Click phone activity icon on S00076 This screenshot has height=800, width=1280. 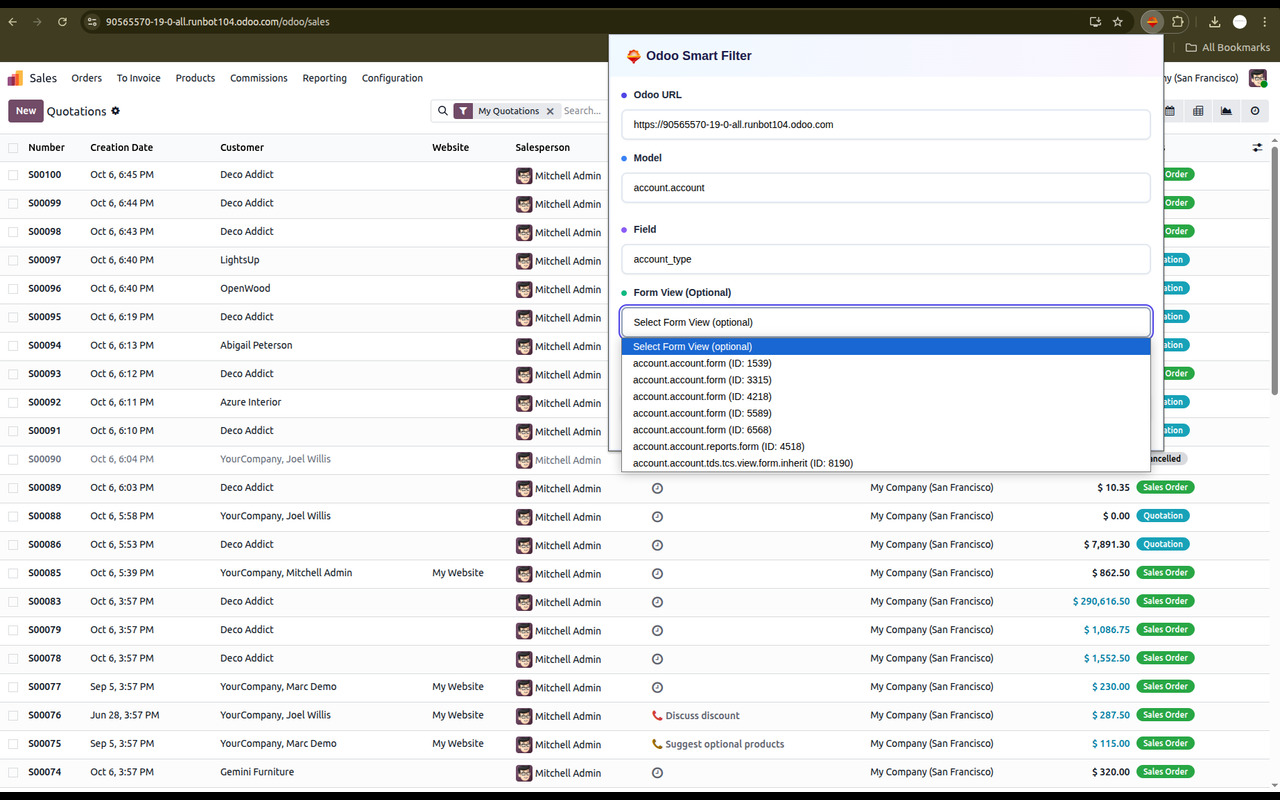pyautogui.click(x=657, y=716)
